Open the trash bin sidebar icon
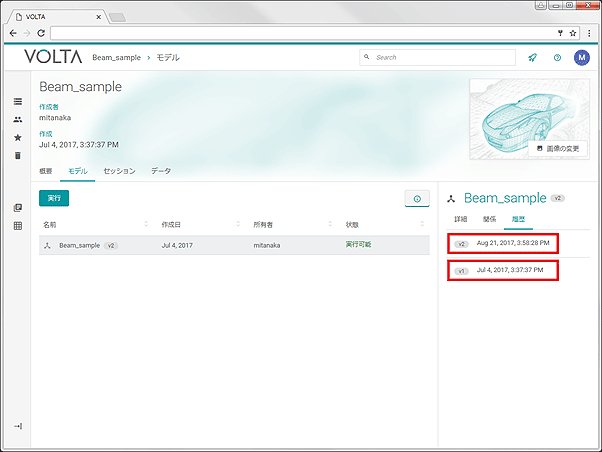 [18, 156]
